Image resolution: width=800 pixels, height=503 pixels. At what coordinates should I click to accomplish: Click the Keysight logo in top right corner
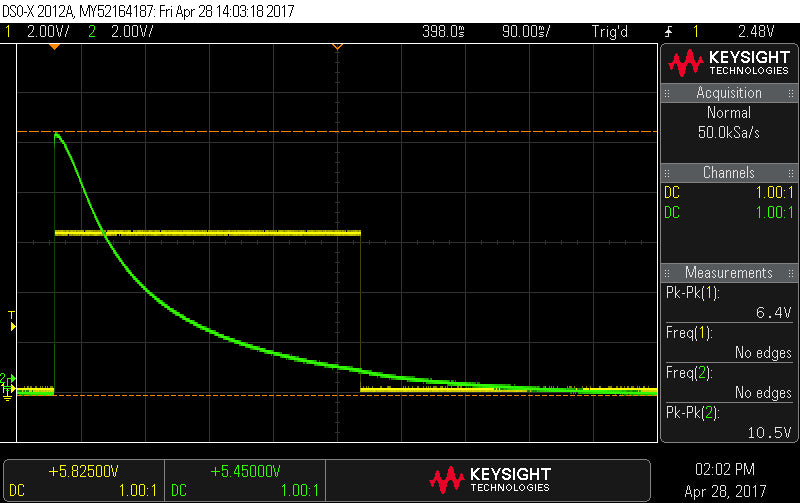point(729,63)
